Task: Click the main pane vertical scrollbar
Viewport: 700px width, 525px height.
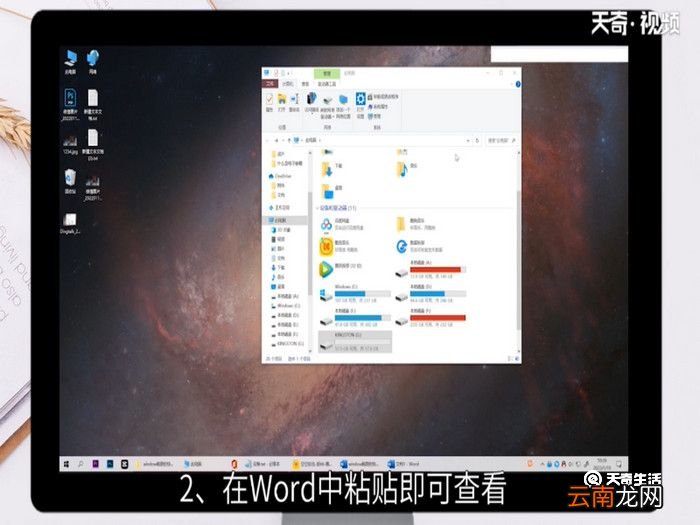Action: click(518, 259)
